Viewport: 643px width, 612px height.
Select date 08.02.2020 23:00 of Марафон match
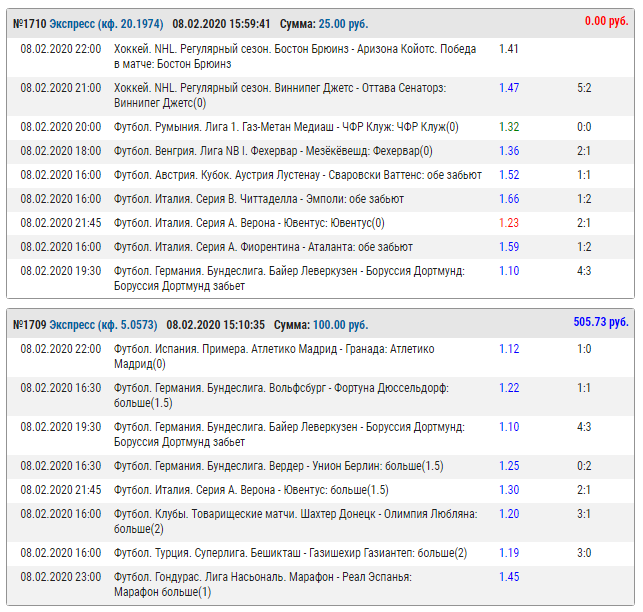tap(61, 577)
